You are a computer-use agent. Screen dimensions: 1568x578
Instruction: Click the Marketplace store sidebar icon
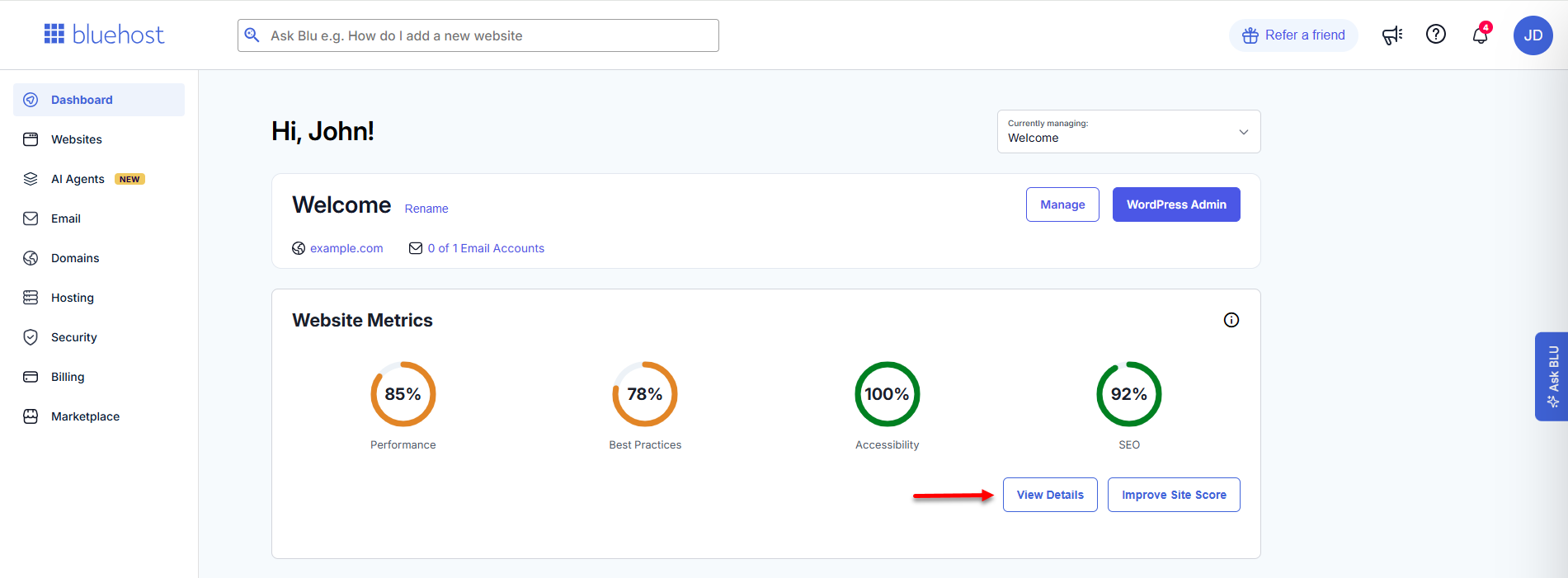[x=31, y=416]
